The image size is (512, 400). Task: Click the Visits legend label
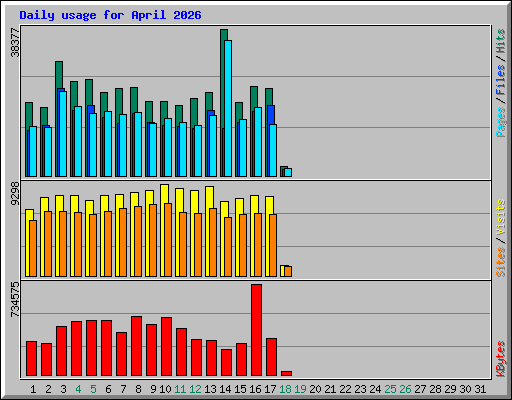501,218
